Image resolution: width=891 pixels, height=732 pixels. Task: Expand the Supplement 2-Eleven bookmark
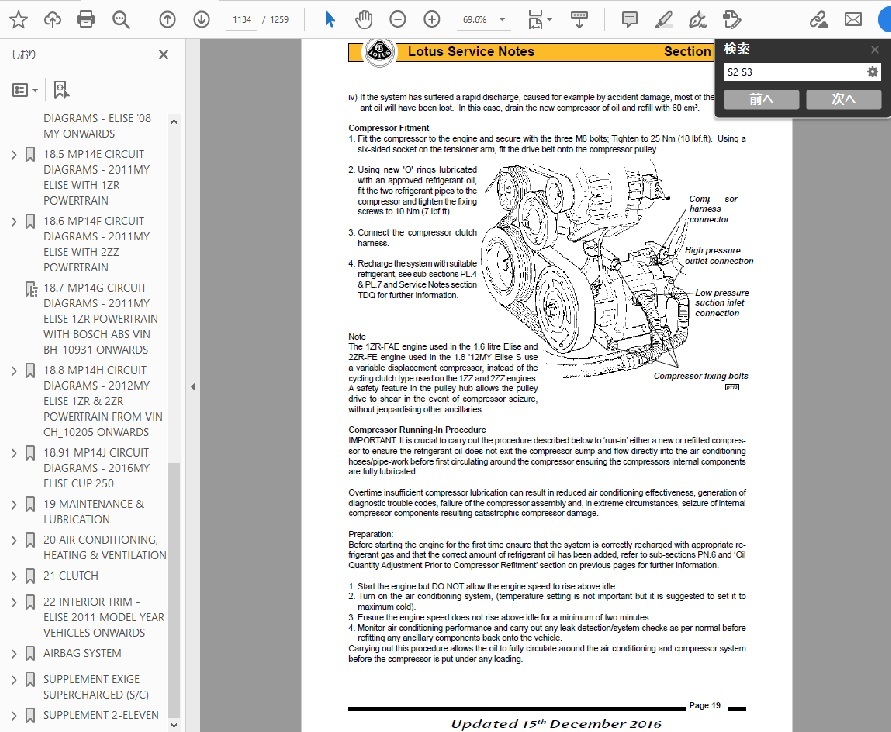14,716
